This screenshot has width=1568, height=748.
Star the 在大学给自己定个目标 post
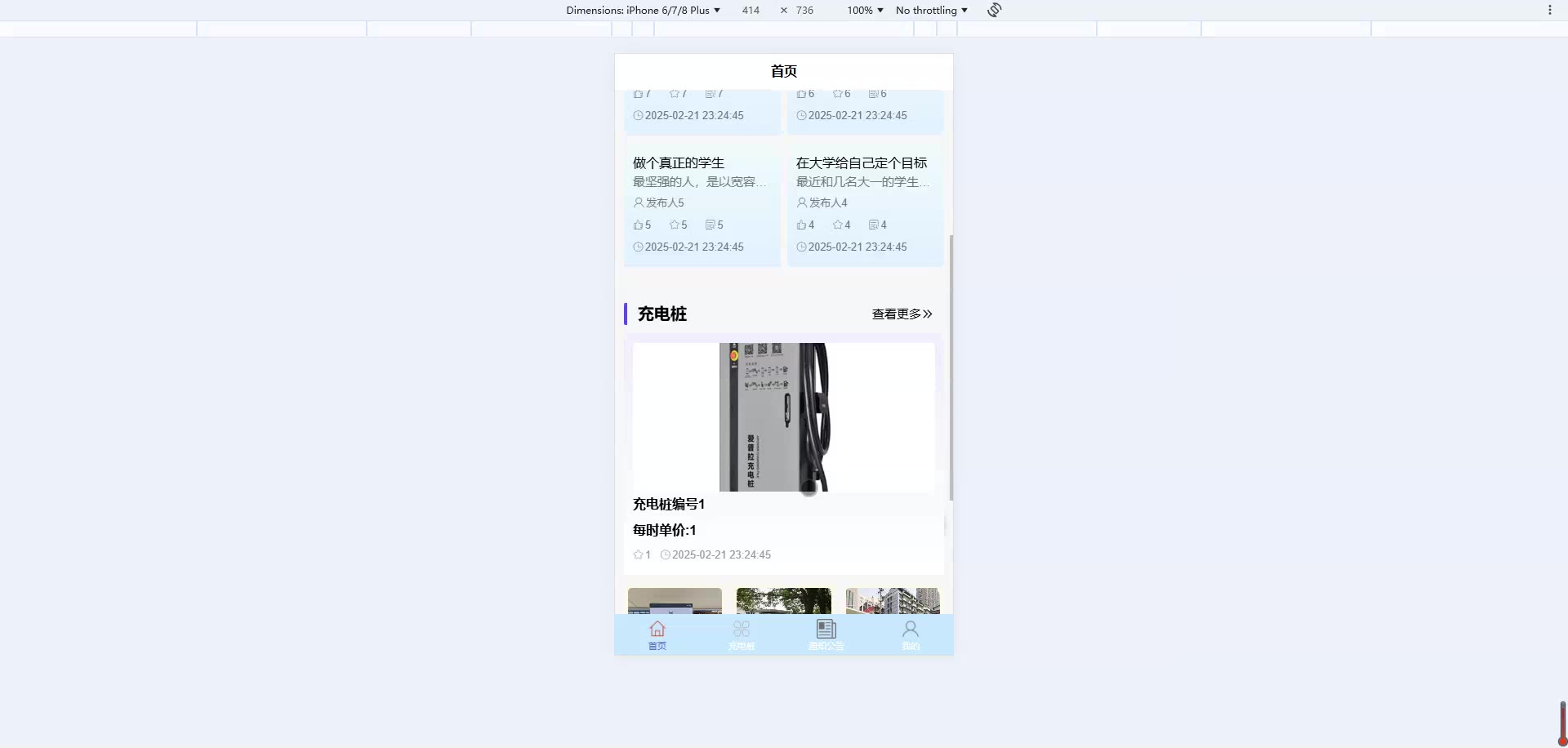(x=837, y=225)
